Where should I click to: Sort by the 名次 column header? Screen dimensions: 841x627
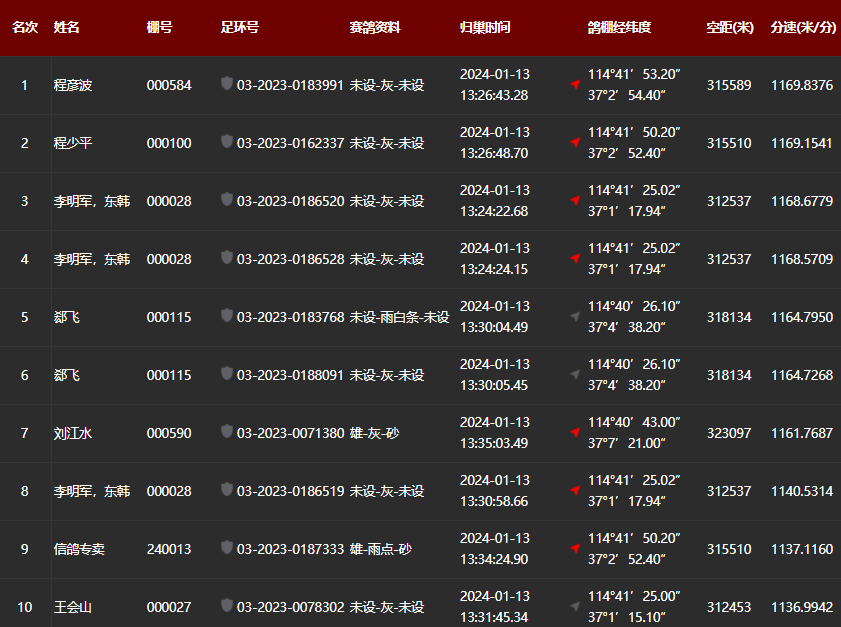pyautogui.click(x=25, y=27)
